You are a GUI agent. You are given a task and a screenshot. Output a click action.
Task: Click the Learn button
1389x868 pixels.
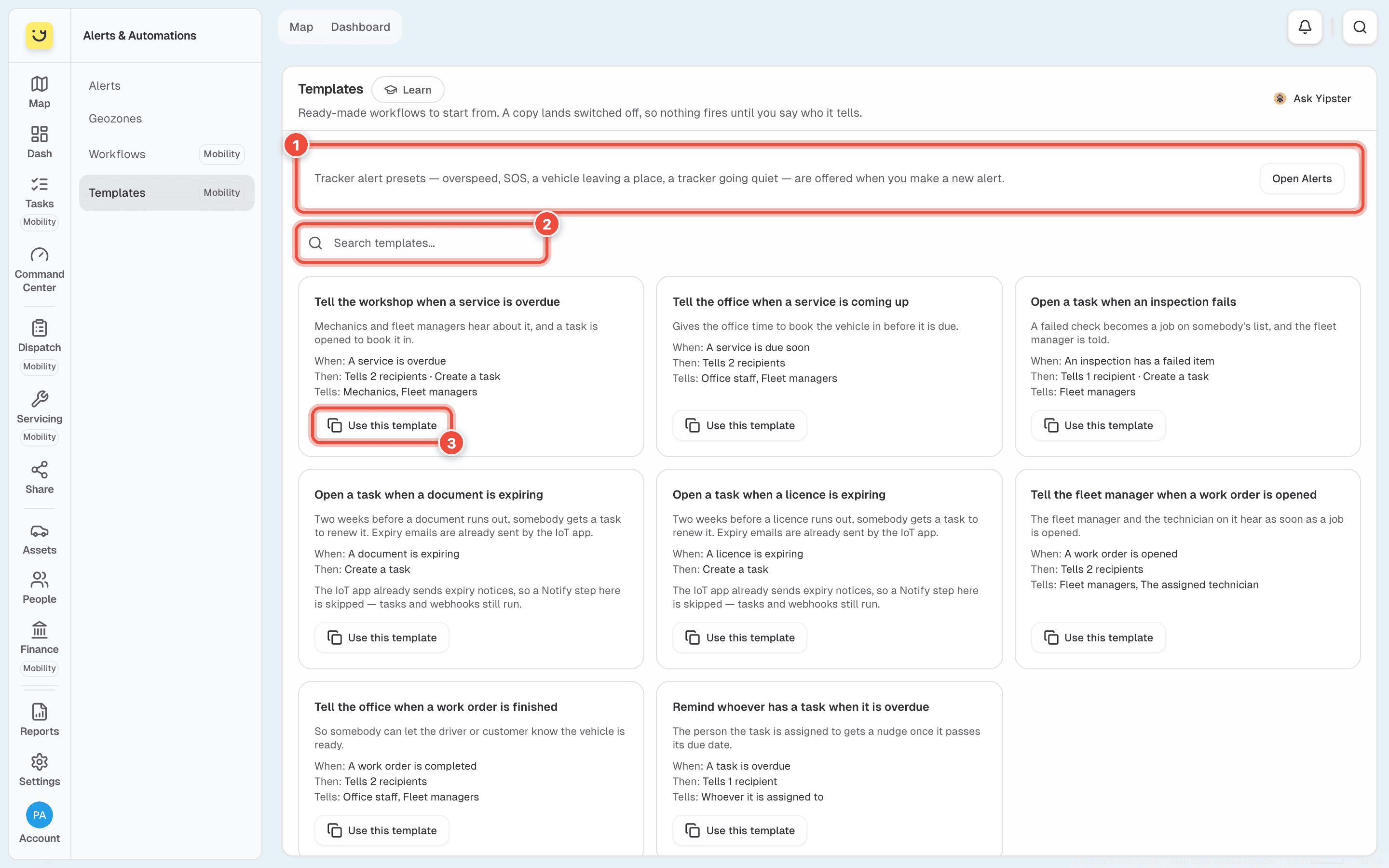tap(408, 90)
